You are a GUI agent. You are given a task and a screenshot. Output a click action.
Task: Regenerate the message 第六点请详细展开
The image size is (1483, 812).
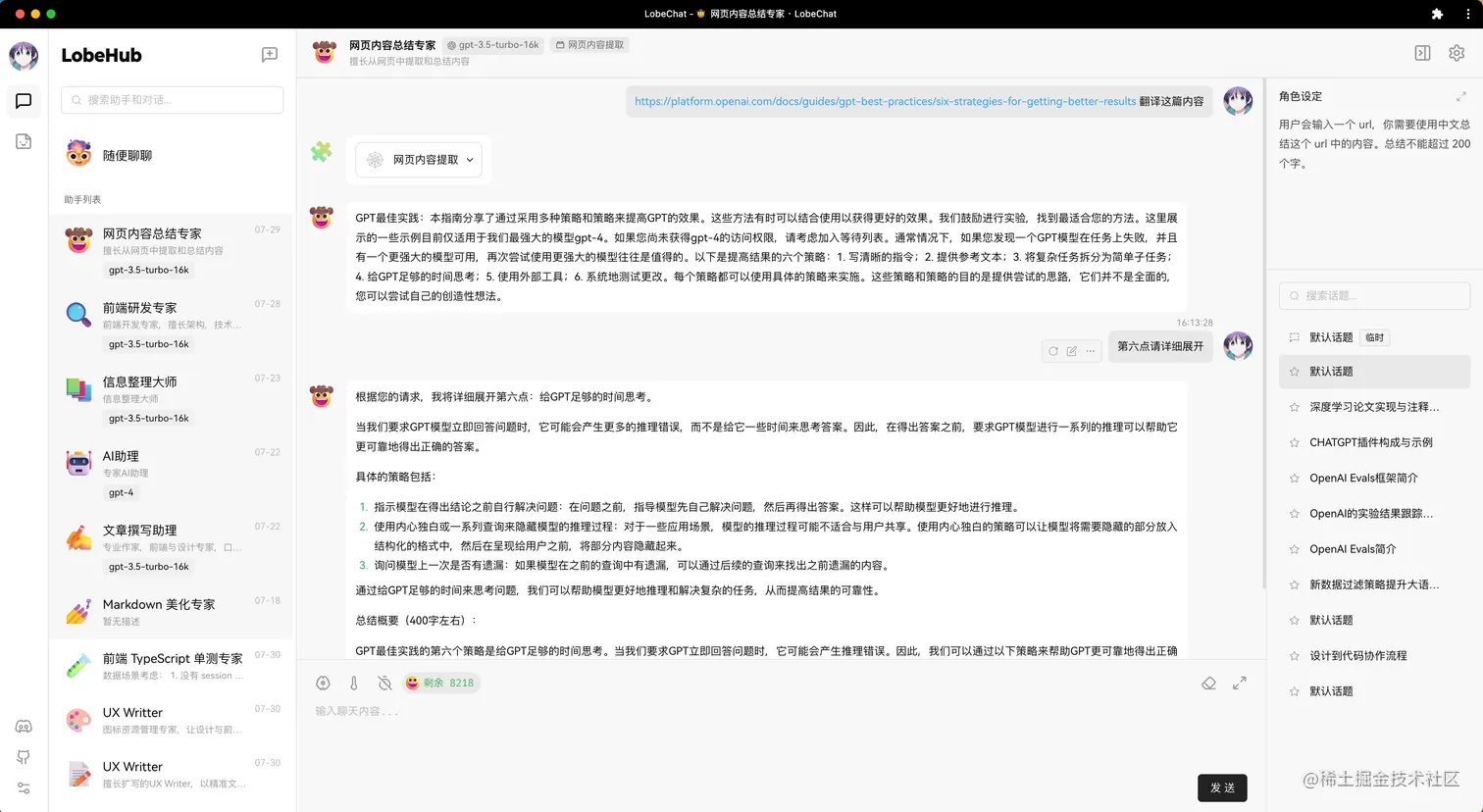pos(1053,351)
